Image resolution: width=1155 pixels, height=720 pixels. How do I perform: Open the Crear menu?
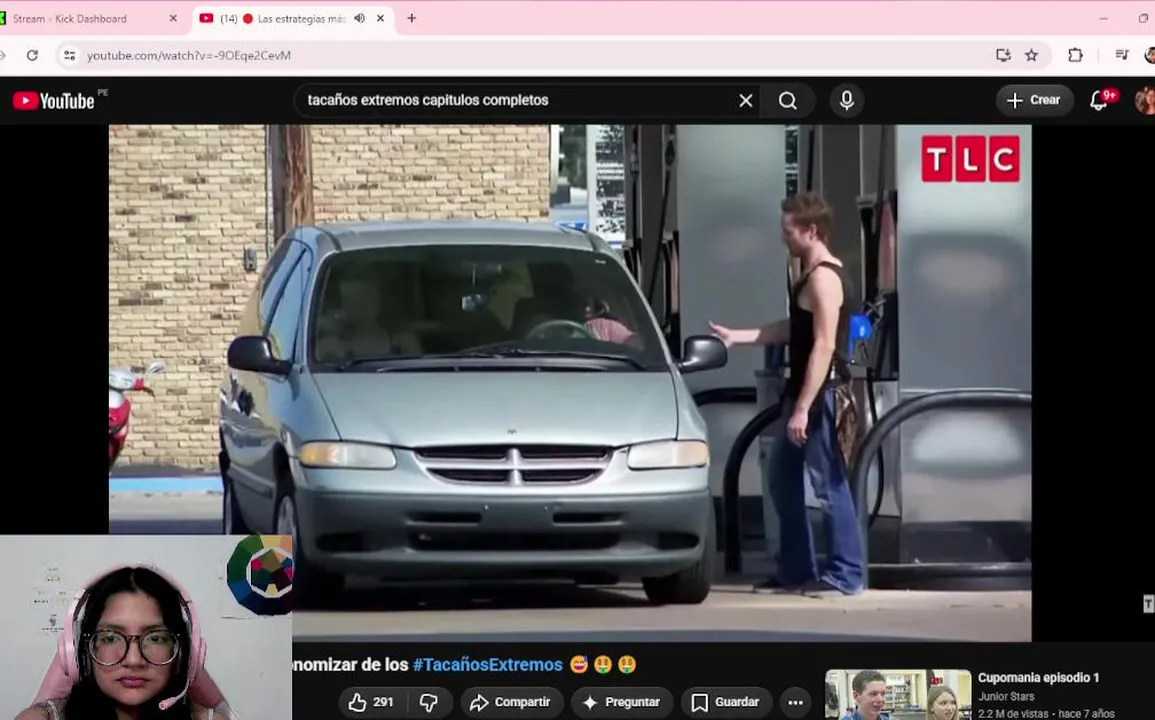1033,100
